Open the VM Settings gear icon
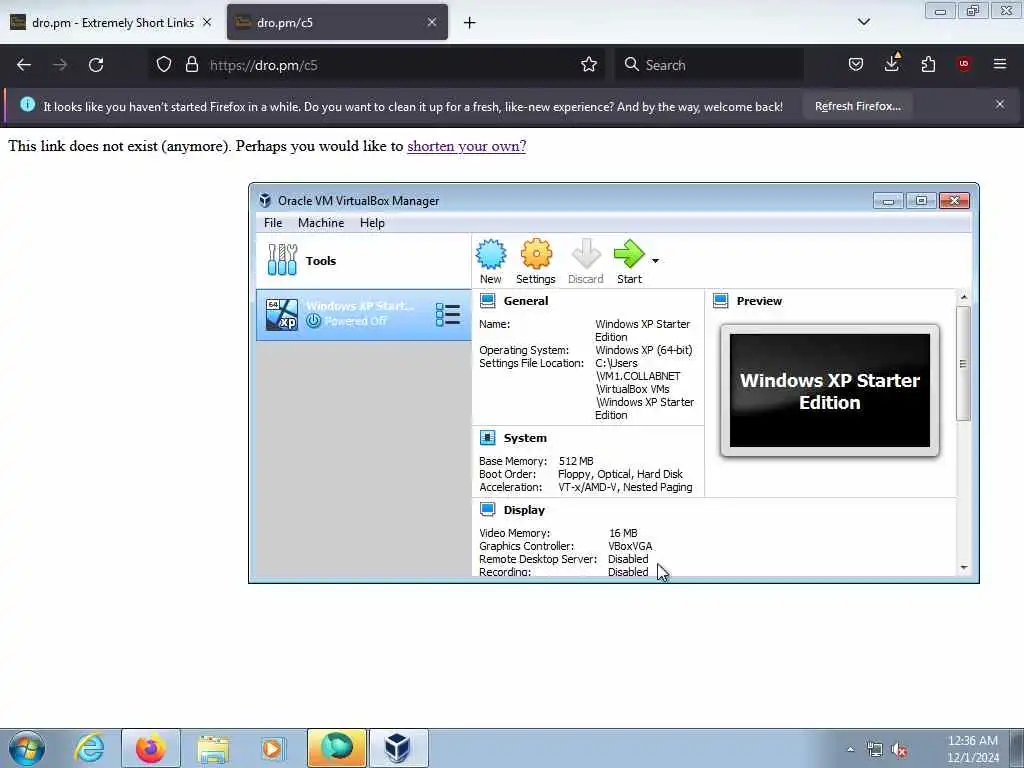Image resolution: width=1024 pixels, height=768 pixels. [x=536, y=255]
